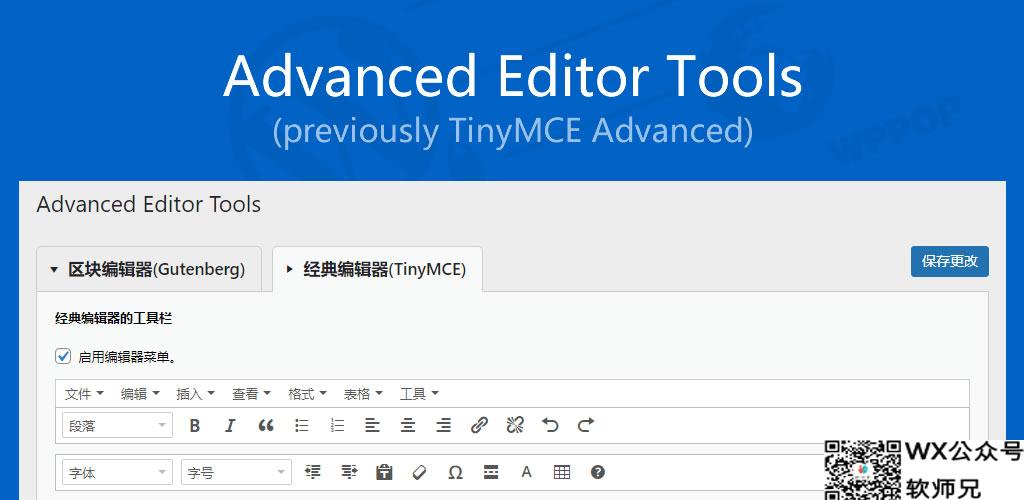This screenshot has height=500, width=1024.
Task: Uncheck the 启用编辑器菜单 checkbox
Action: (x=63, y=356)
